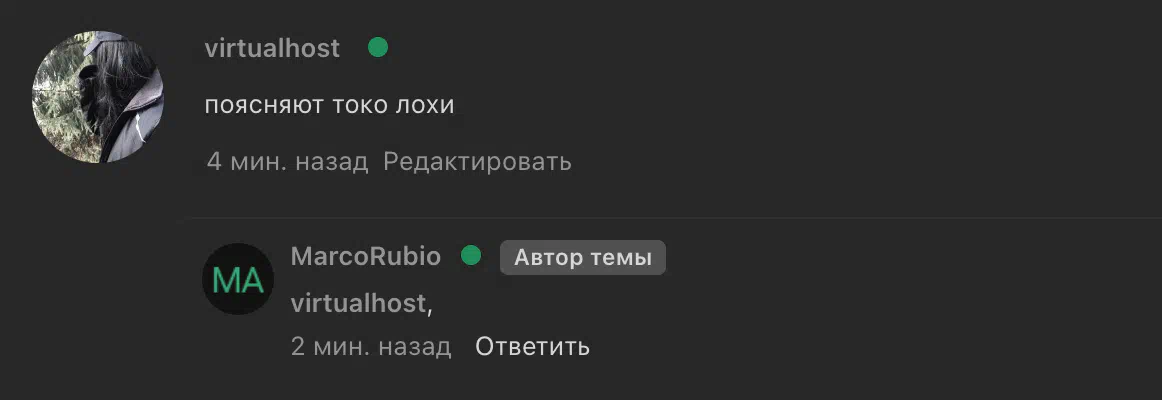Click the green online dot beside virtualhost
1162x400 pixels.
click(x=378, y=47)
